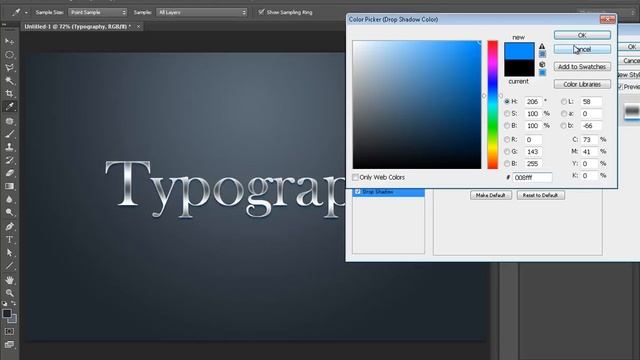Click the out-of-gamut warning triangle
This screenshot has height=360, width=640.
542,46
